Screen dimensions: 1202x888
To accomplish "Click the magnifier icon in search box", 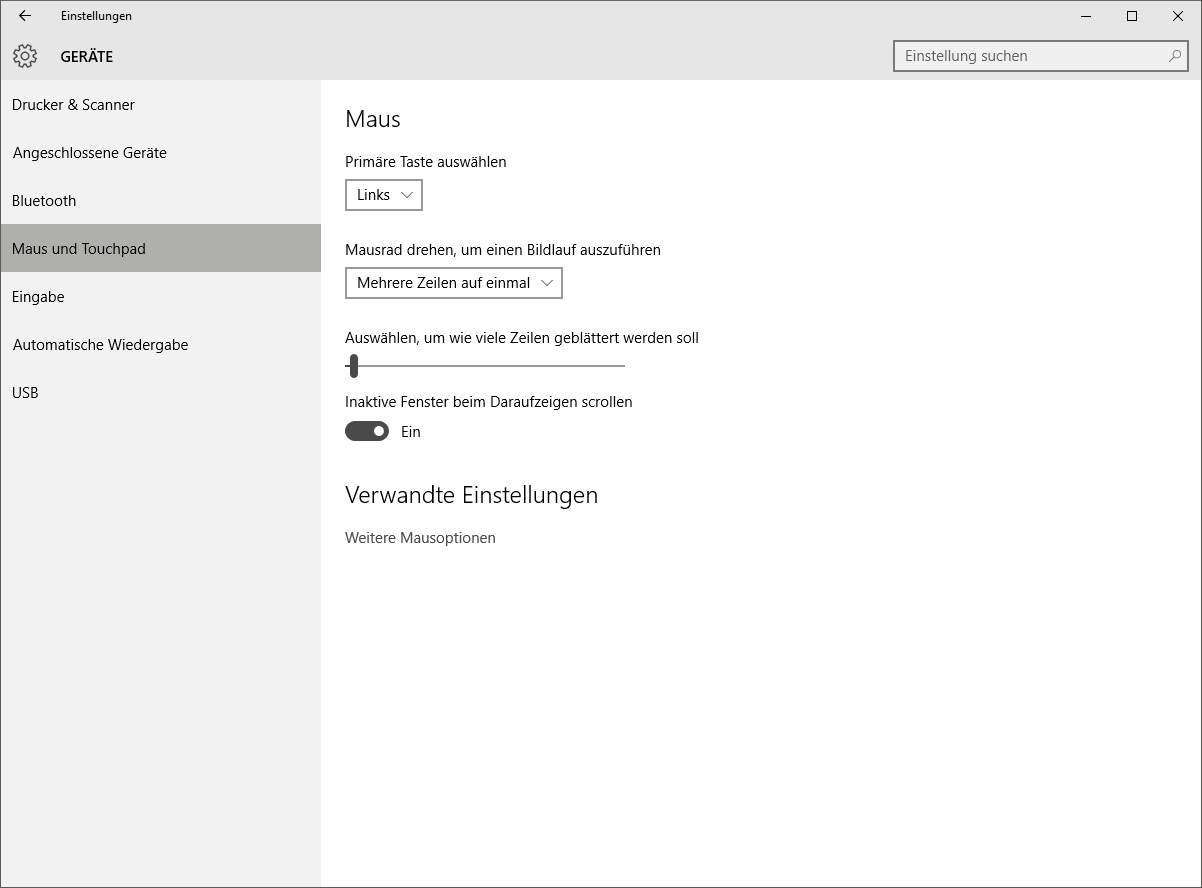I will [1175, 56].
